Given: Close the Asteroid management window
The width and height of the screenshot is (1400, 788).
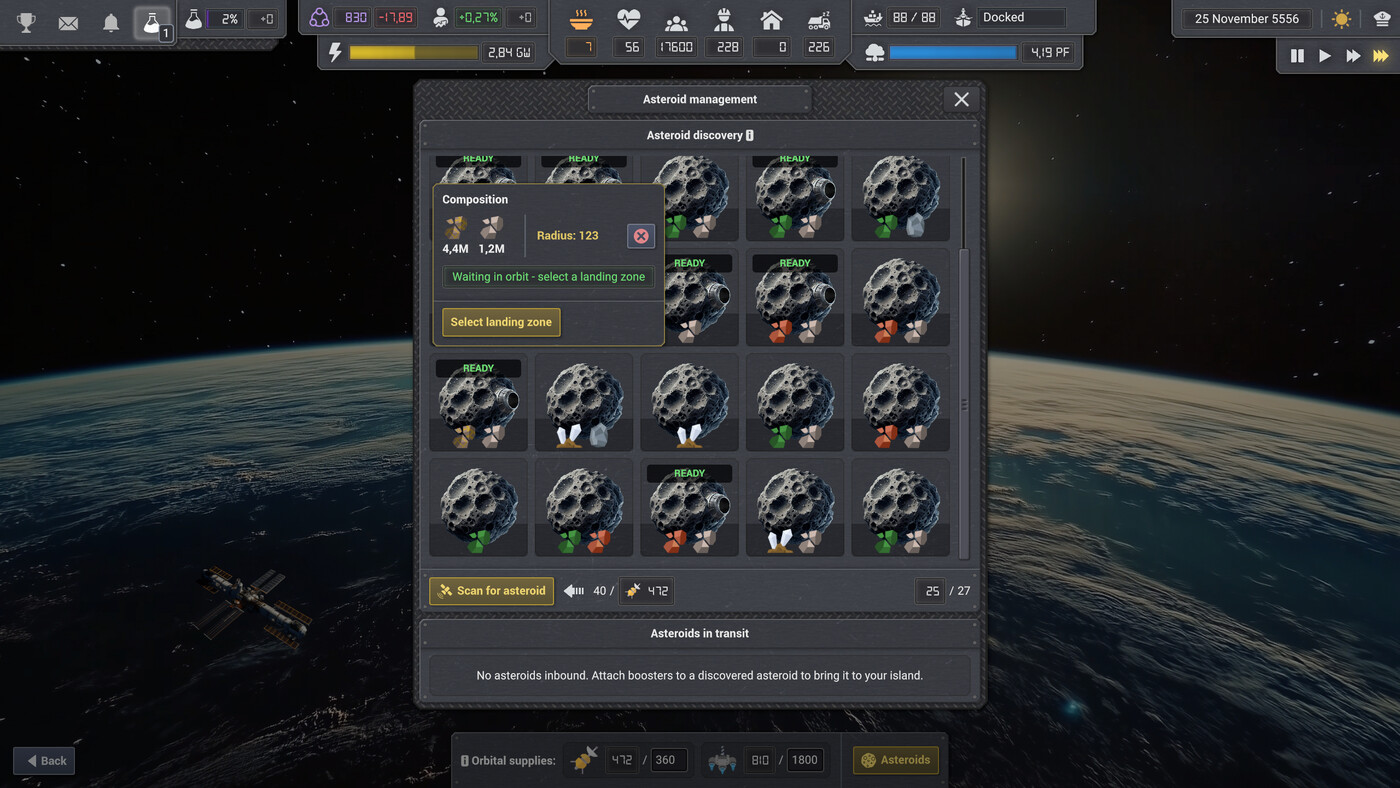Looking at the screenshot, I should click(x=961, y=99).
